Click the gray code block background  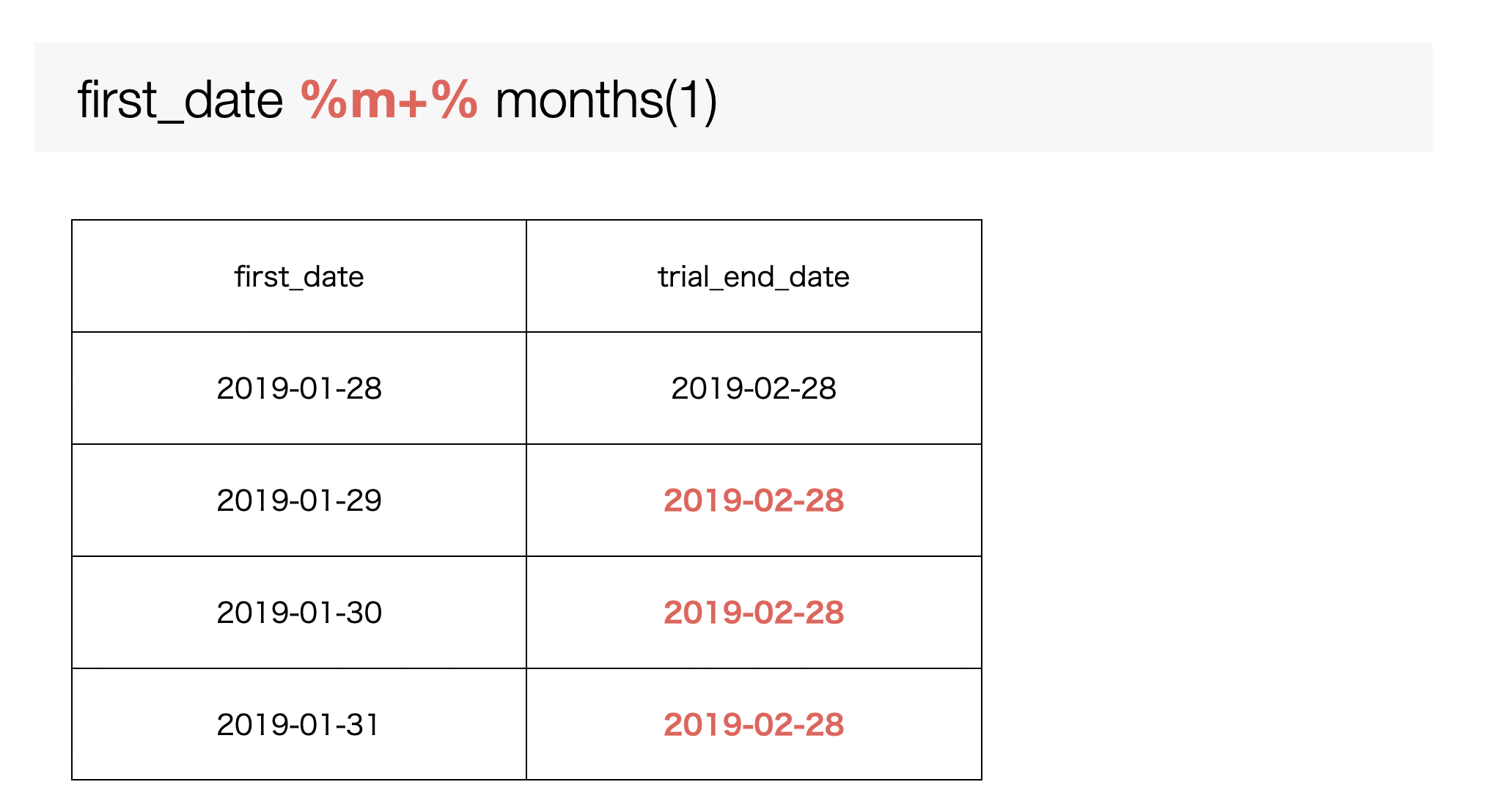(733, 97)
